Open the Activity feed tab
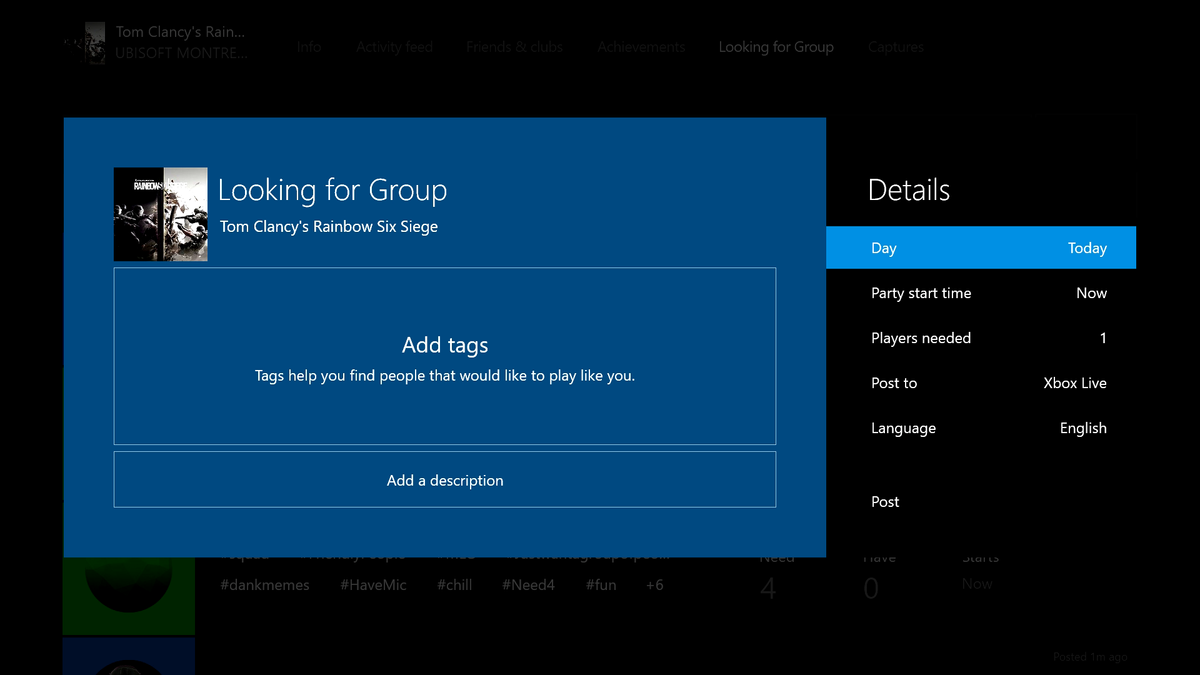The height and width of the screenshot is (675, 1200). [394, 46]
